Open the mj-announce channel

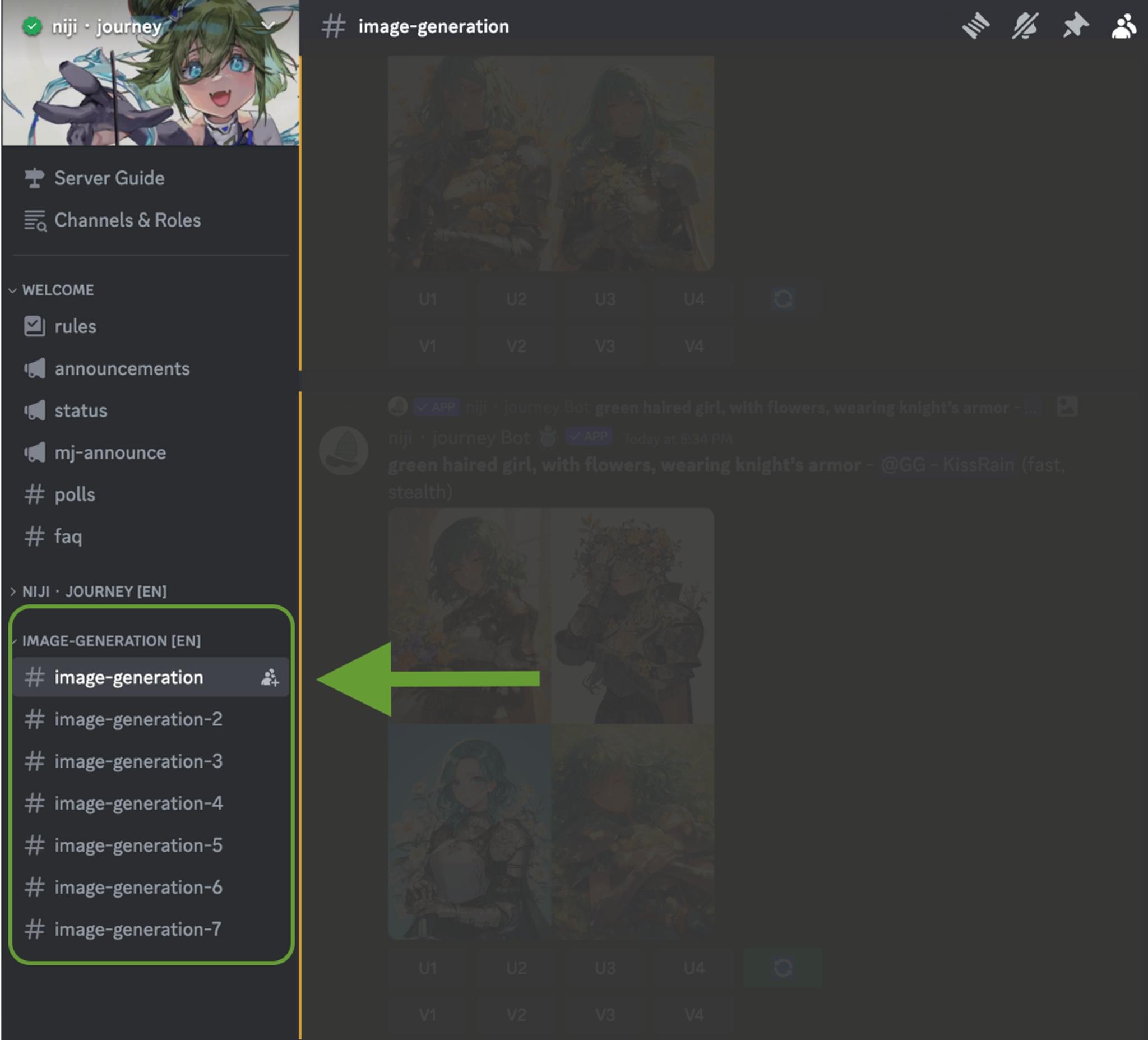click(151, 453)
